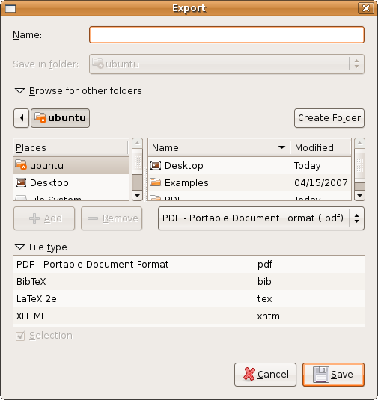Click the Cancel button
The height and width of the screenshot is (400, 378).
(265, 375)
